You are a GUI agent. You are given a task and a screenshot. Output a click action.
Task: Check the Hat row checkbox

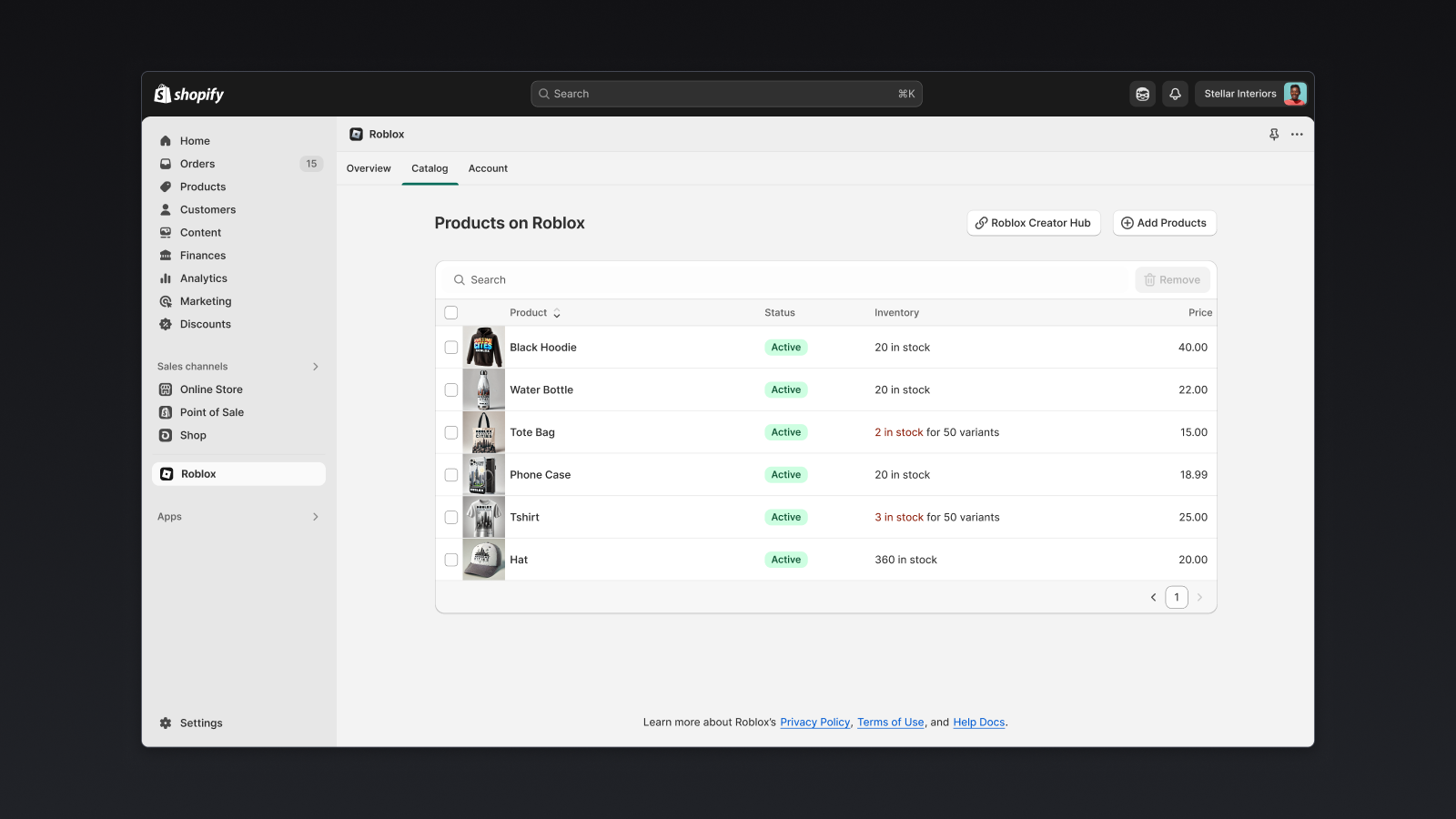(451, 560)
